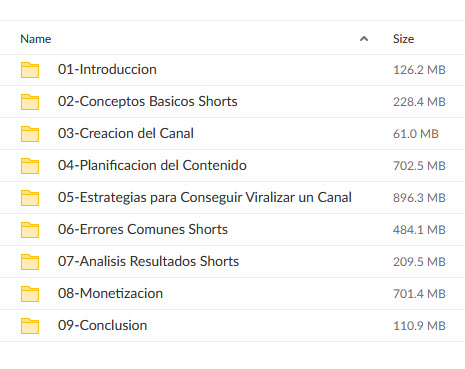Open 05-Estrategias para Conseguir Viralizar un Canal
This screenshot has height=369, width=465.
(205, 197)
